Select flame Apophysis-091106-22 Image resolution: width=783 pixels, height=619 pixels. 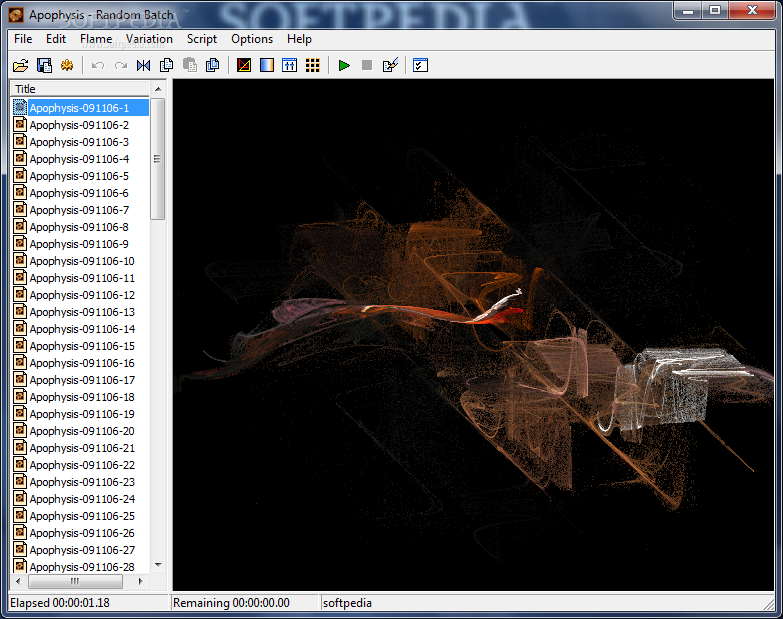click(x=80, y=465)
